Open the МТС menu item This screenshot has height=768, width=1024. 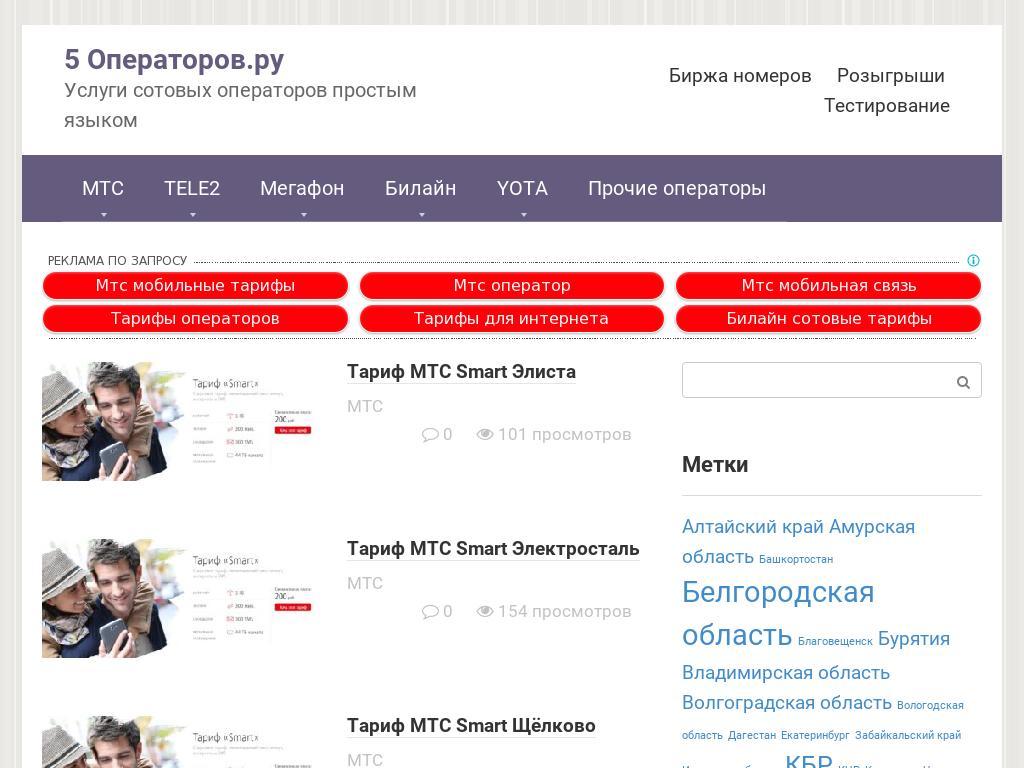[103, 188]
